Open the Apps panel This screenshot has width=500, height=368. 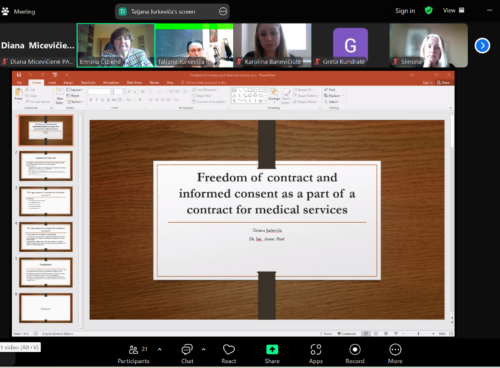tap(315, 354)
